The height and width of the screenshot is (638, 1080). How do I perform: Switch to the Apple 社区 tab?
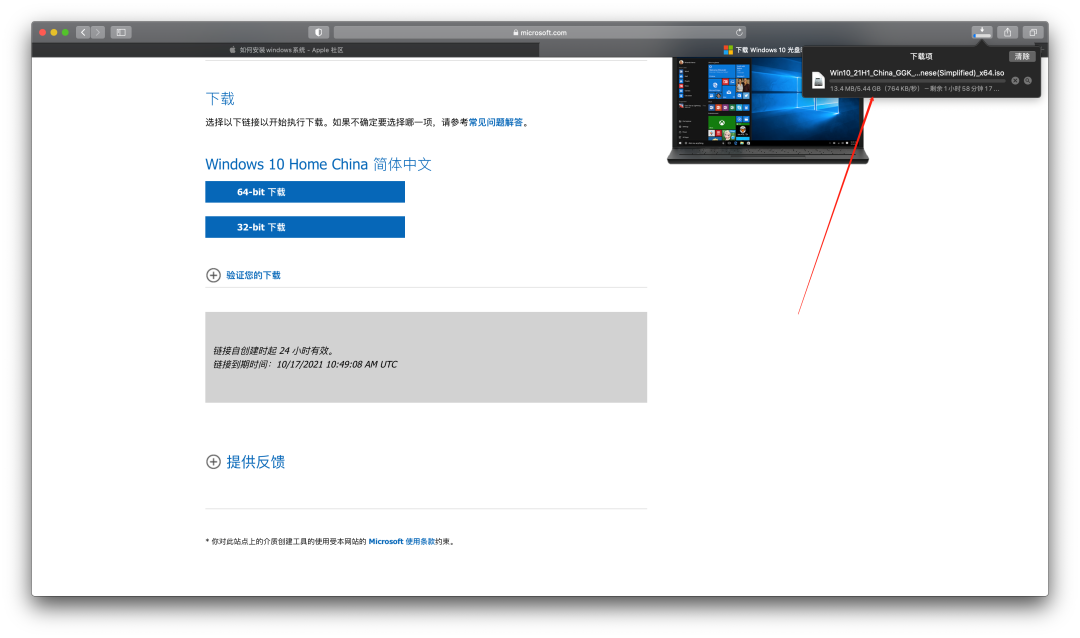[x=286, y=50]
